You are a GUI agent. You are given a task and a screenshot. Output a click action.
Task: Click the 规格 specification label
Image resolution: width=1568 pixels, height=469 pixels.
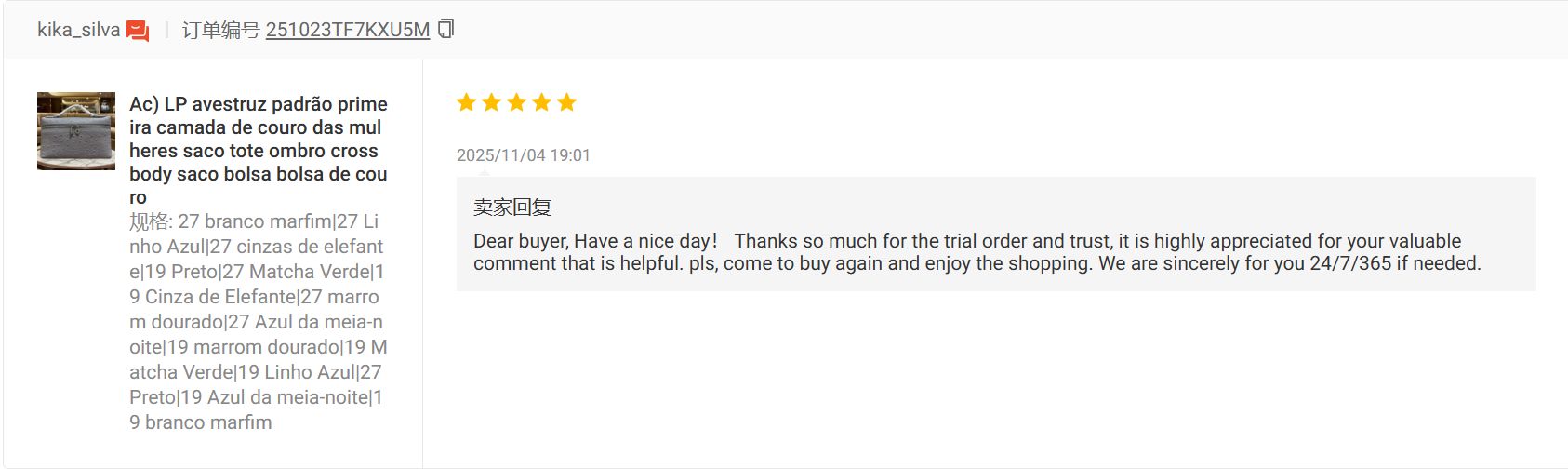click(x=151, y=221)
